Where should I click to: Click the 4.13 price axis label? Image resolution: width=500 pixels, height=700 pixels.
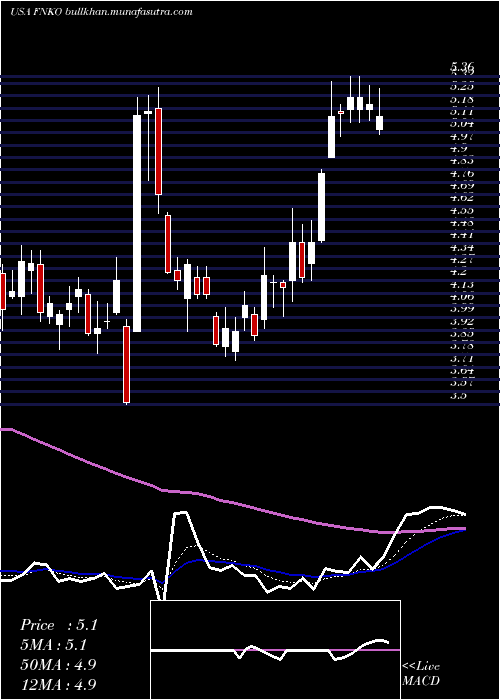(462, 284)
